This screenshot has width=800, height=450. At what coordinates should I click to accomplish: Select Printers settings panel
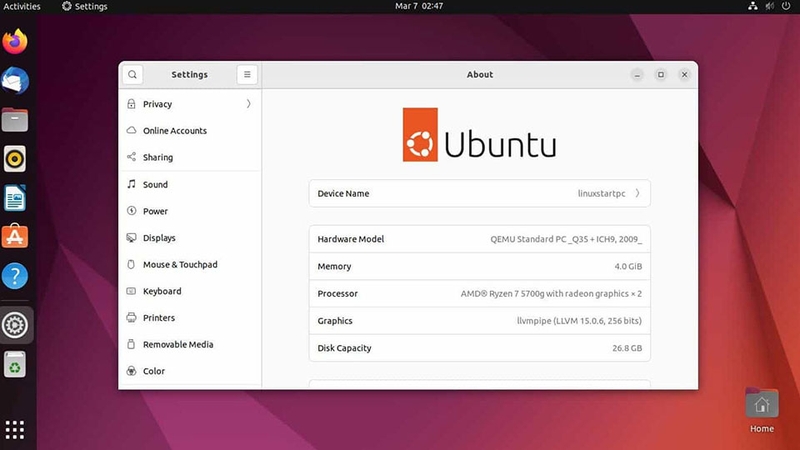[x=190, y=317]
